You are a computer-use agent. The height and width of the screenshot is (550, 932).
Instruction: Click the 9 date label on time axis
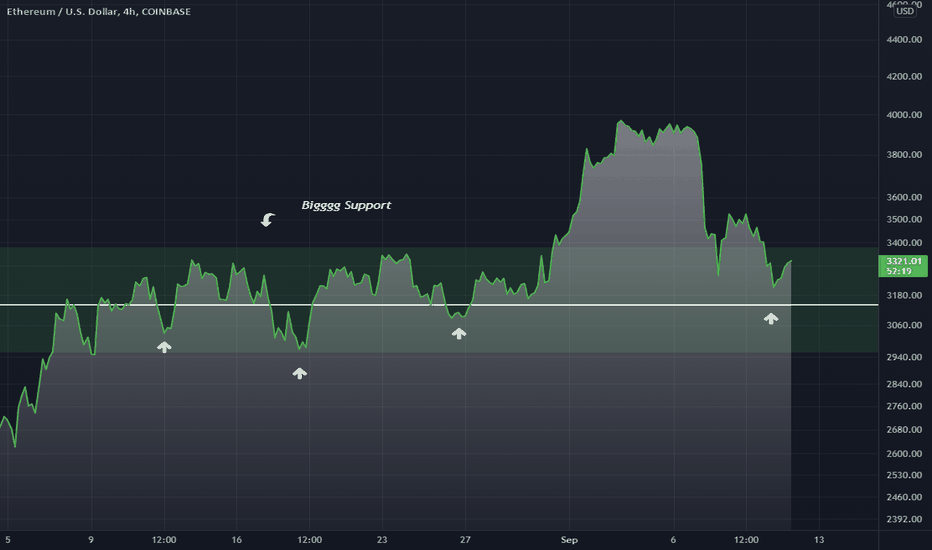click(91, 540)
